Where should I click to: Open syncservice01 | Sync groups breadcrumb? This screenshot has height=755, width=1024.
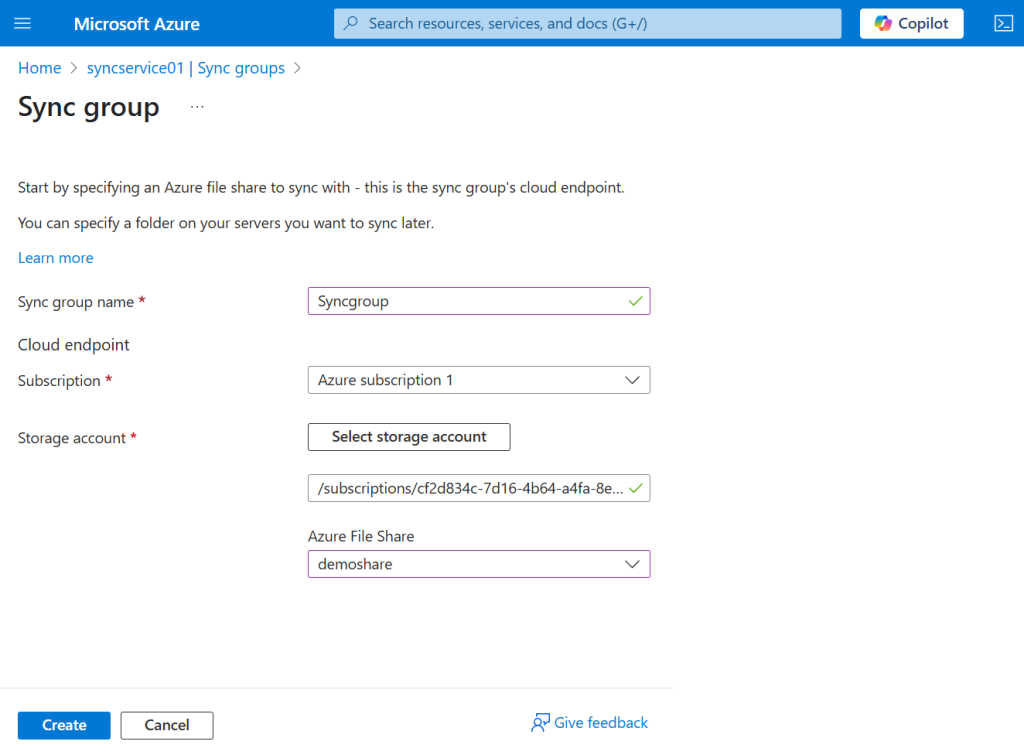tap(185, 68)
